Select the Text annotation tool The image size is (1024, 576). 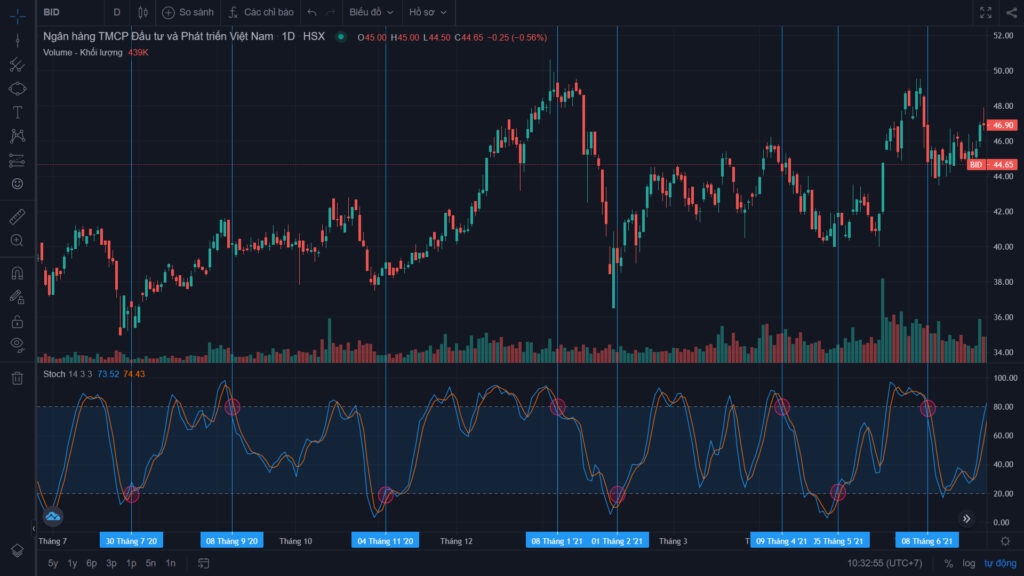(18, 112)
